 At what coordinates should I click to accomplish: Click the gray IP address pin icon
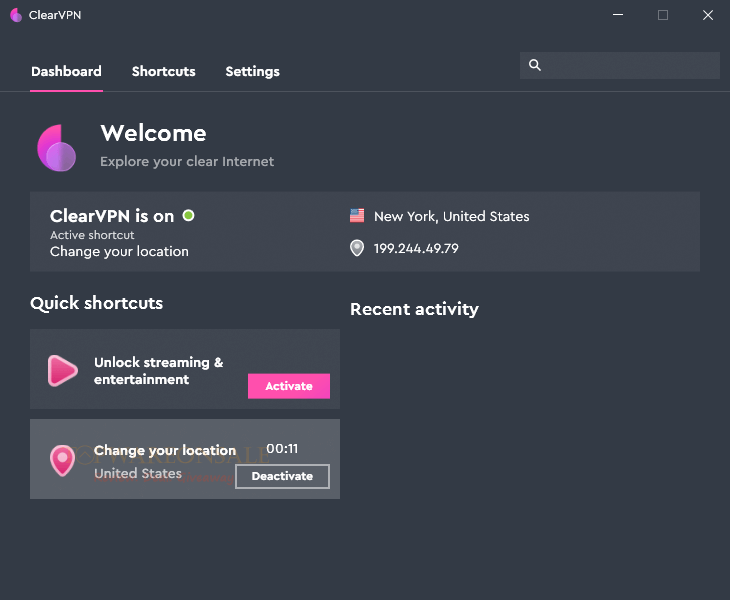coord(357,248)
